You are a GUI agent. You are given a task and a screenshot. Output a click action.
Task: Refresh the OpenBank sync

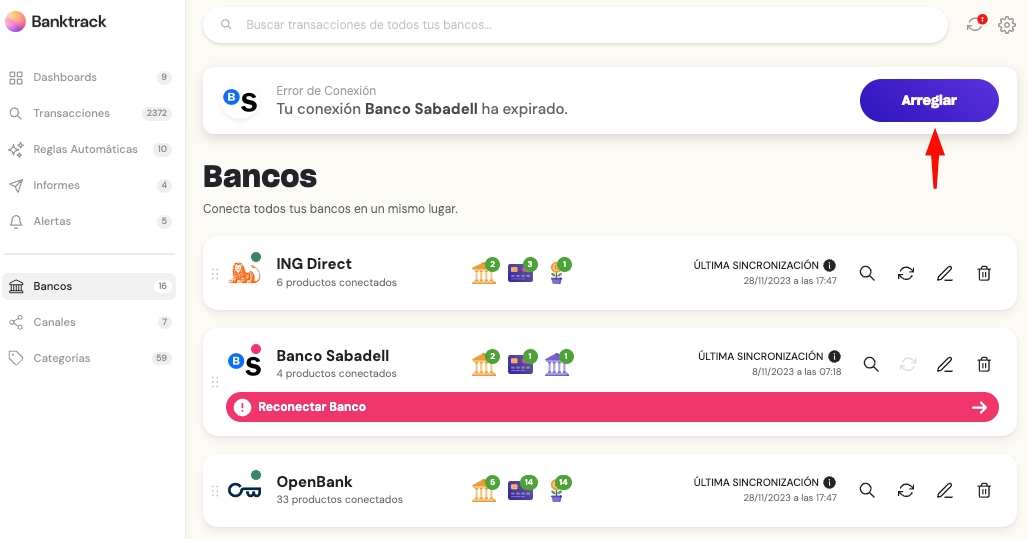tap(906, 490)
